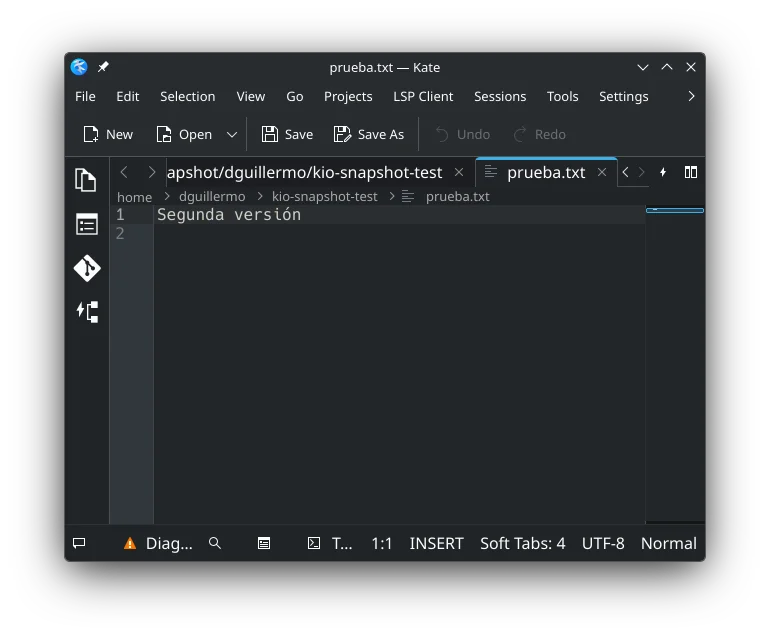Open the Go menu
The width and height of the screenshot is (770, 638).
coord(295,96)
